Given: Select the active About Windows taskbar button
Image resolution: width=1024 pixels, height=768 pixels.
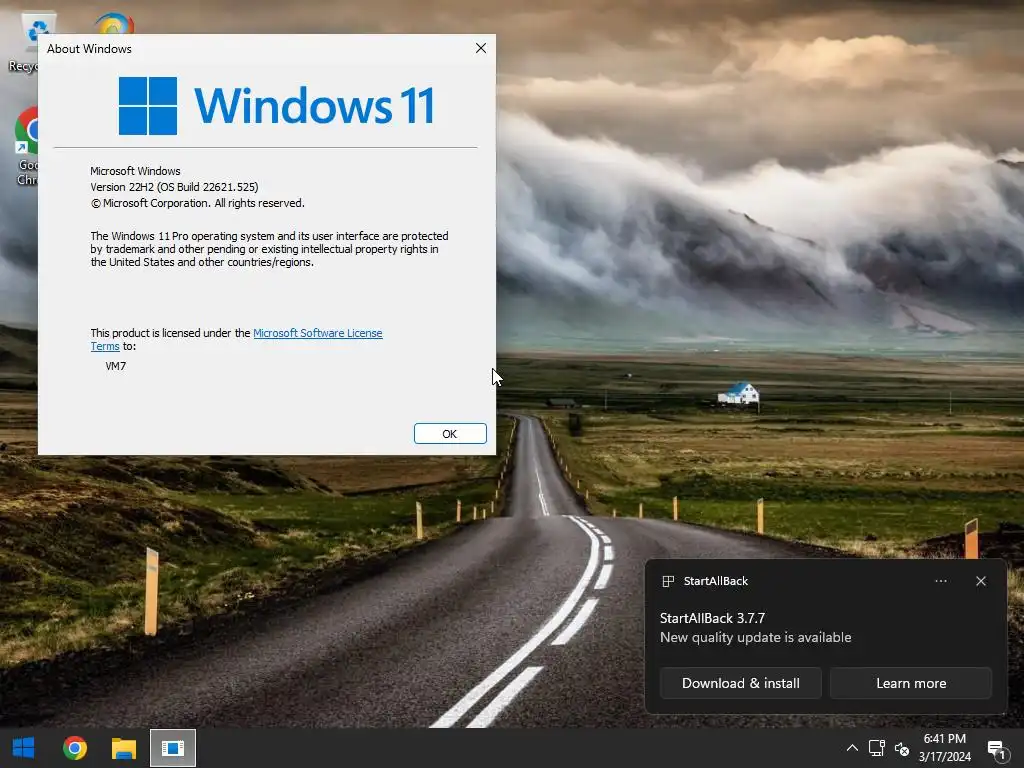Looking at the screenshot, I should pyautogui.click(x=173, y=748).
